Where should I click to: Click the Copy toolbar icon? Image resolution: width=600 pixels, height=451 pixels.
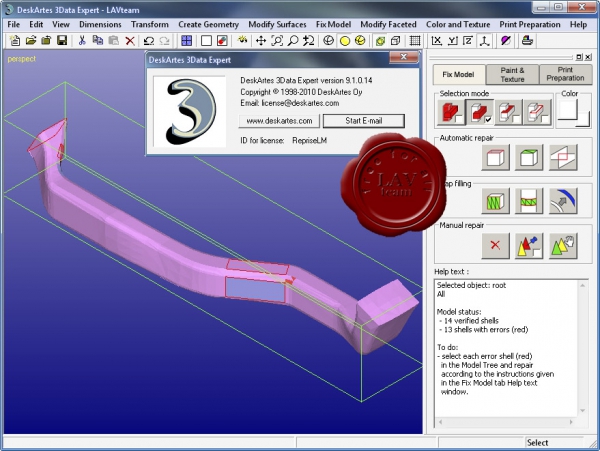[98, 41]
